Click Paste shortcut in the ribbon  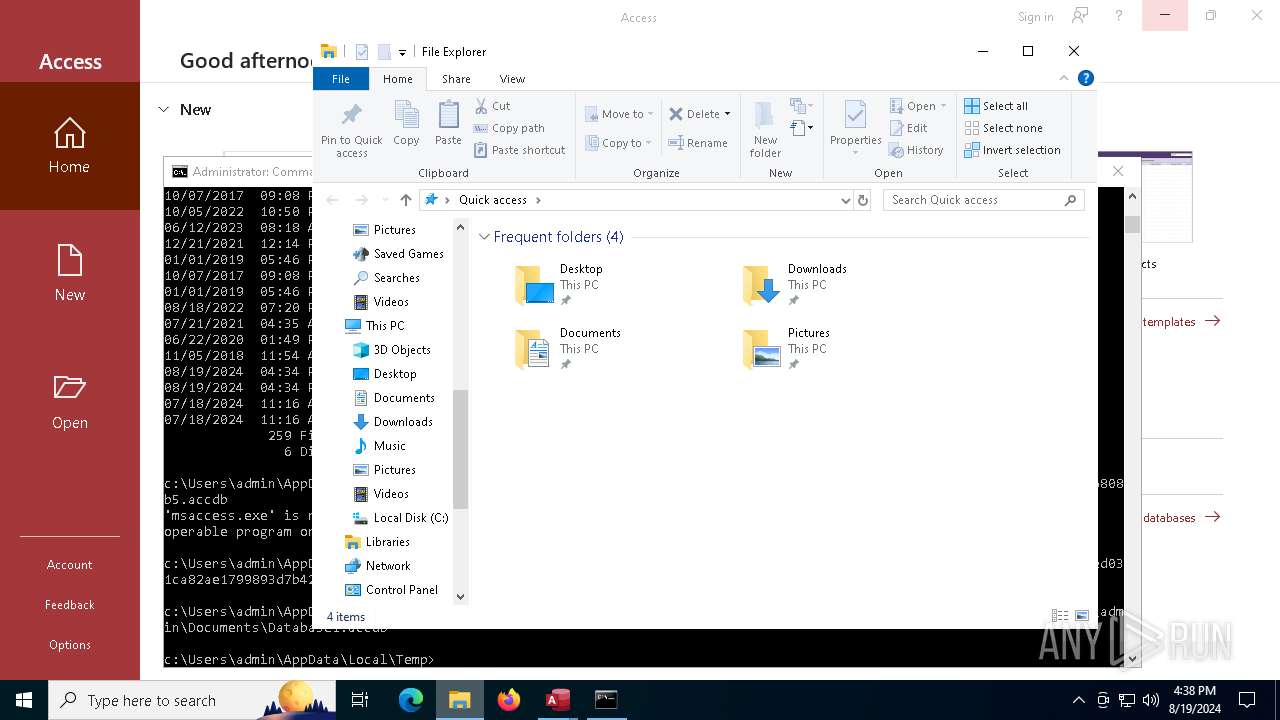(x=519, y=150)
